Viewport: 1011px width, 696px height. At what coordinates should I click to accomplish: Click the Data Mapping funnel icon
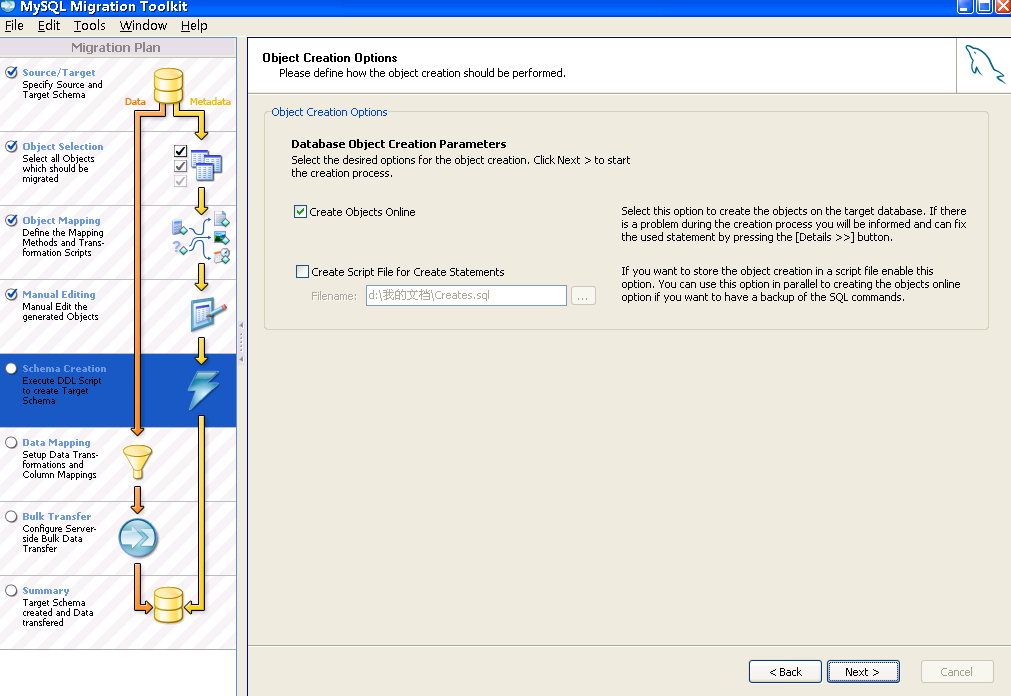tap(137, 462)
